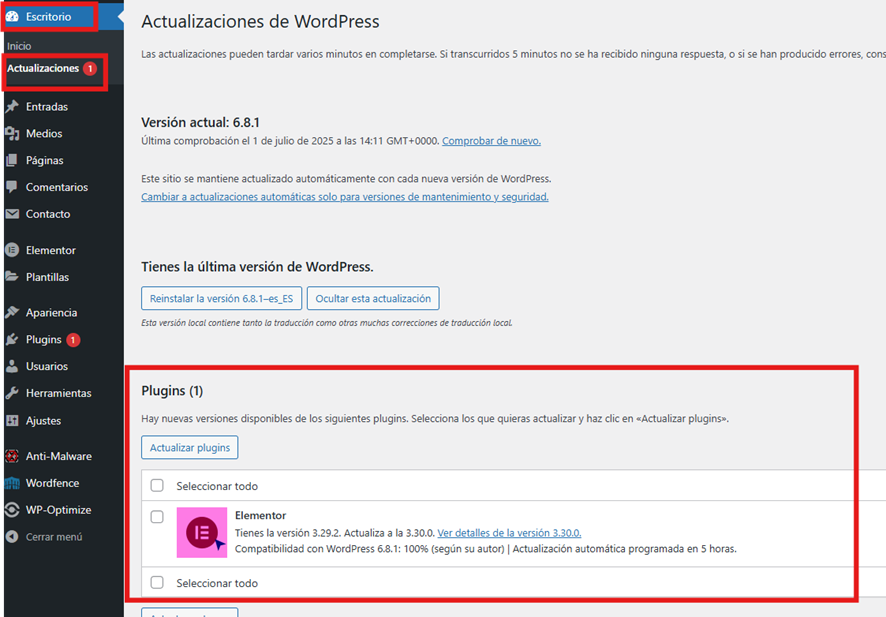Click the Entradas pushpin icon
Image resolution: width=886 pixels, height=617 pixels.
coord(12,106)
